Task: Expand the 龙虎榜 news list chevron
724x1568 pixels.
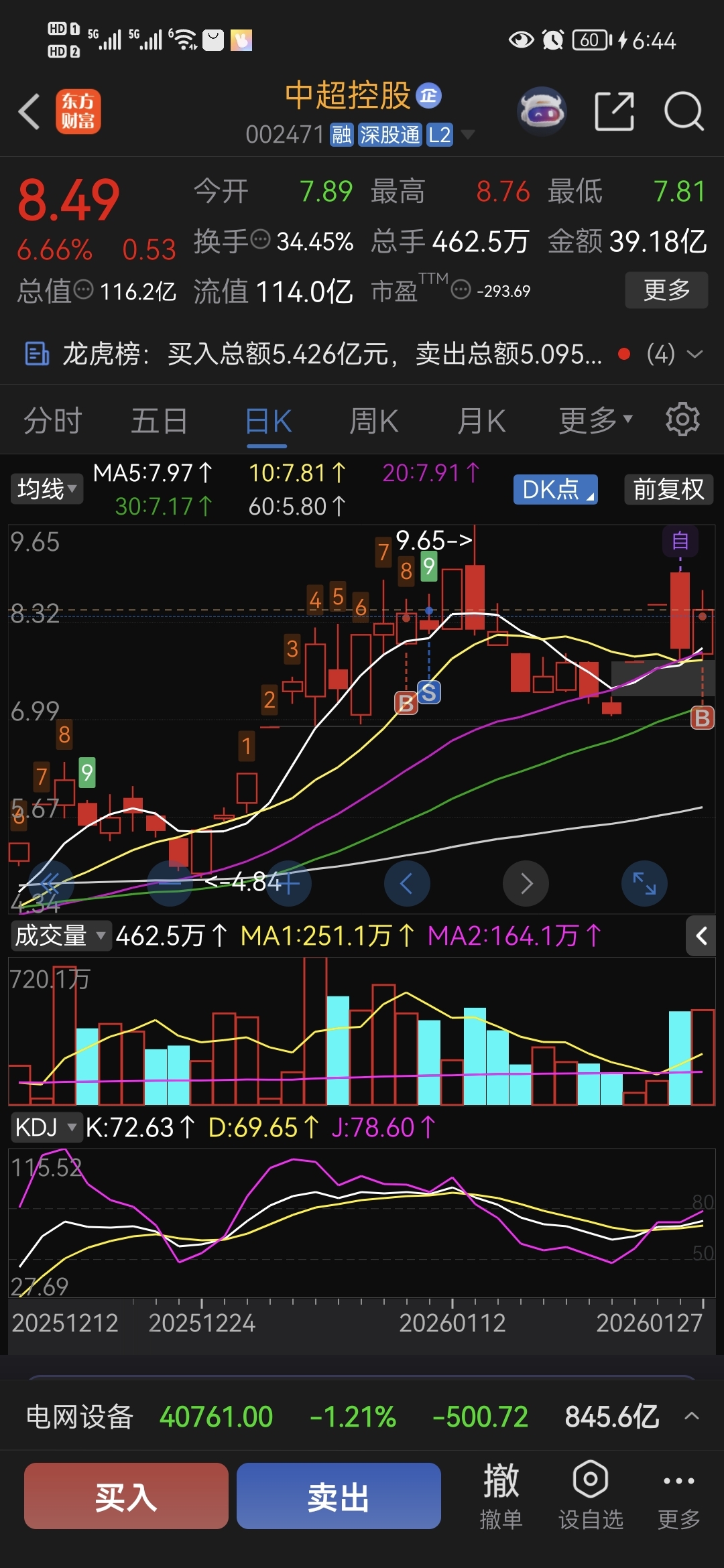Action: [695, 354]
